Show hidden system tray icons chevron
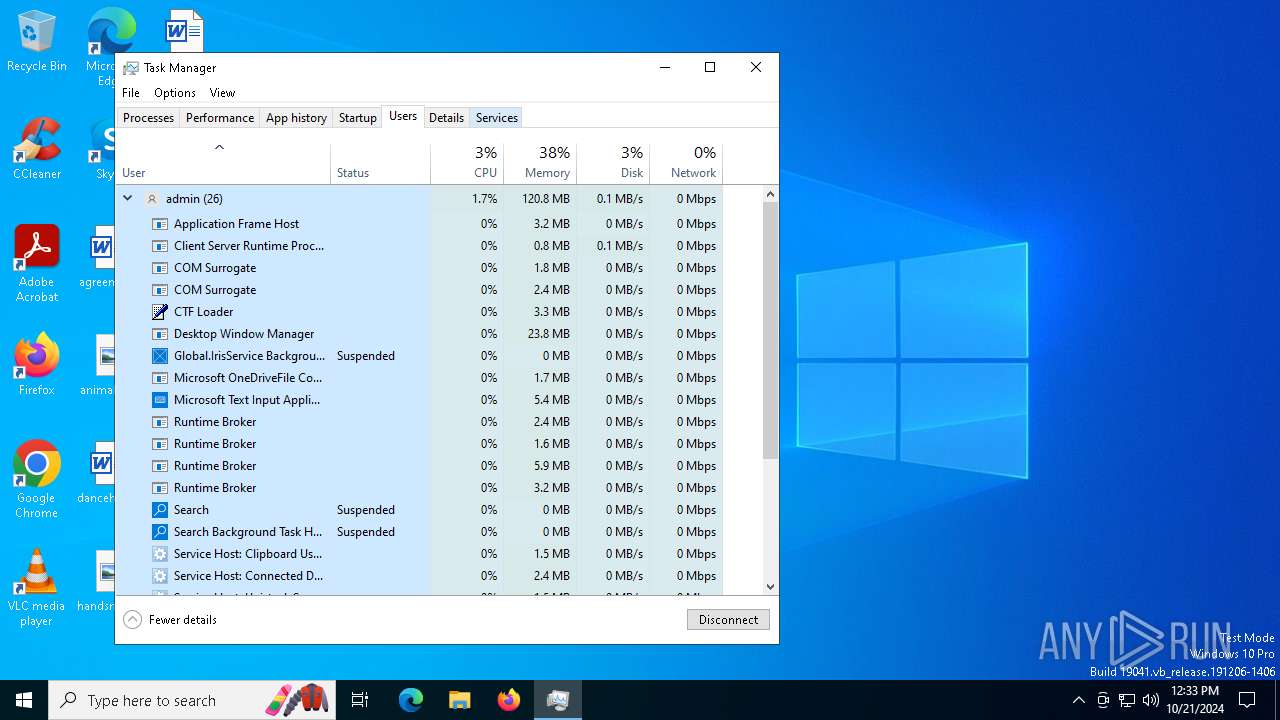 click(x=1078, y=700)
